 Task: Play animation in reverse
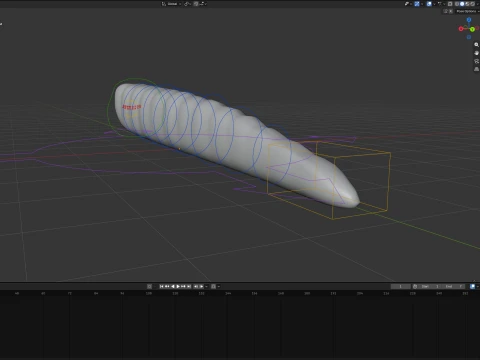click(173, 286)
